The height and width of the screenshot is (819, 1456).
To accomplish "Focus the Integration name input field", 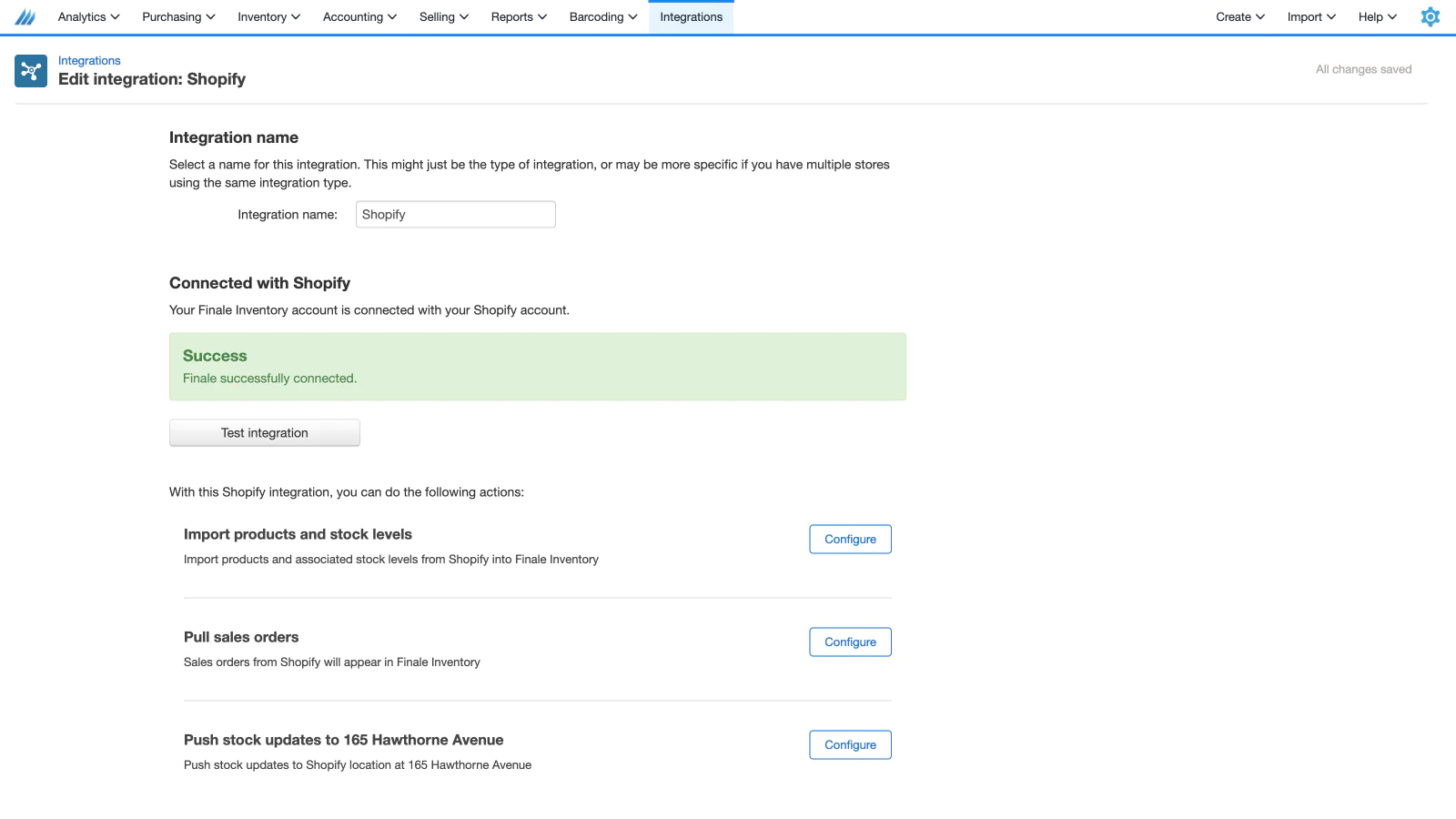I will pyautogui.click(x=456, y=215).
